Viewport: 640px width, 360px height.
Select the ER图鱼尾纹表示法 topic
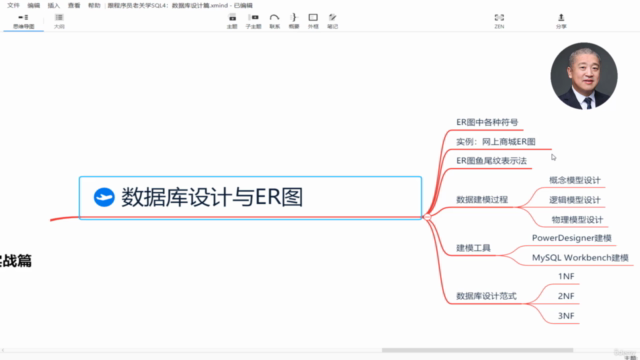click(x=491, y=161)
